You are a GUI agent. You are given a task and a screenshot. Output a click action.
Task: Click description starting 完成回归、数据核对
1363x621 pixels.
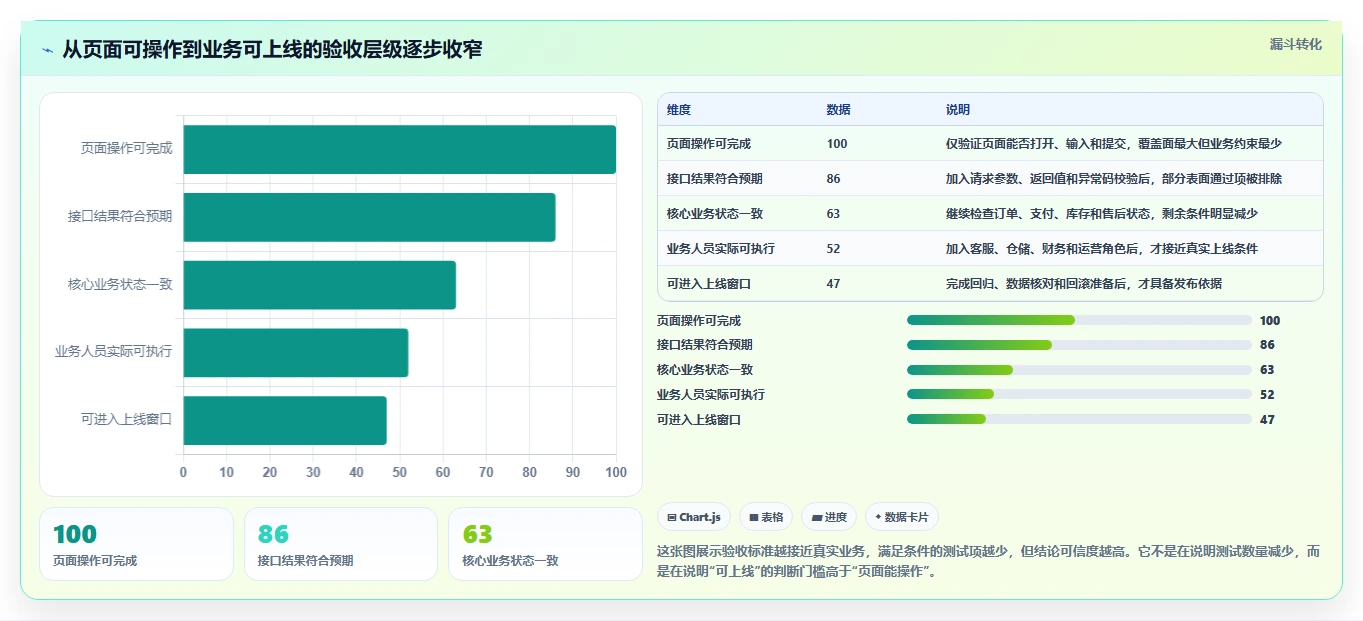tap(1084, 284)
